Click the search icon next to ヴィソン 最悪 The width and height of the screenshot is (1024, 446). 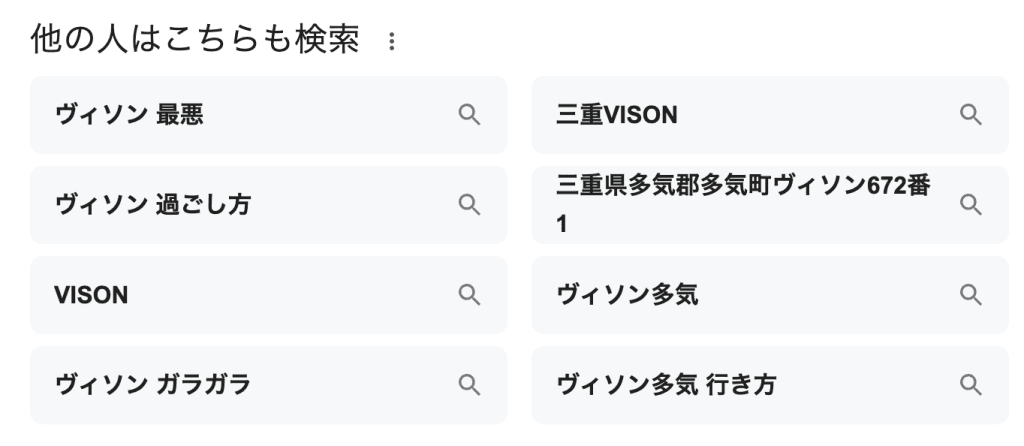(469, 115)
